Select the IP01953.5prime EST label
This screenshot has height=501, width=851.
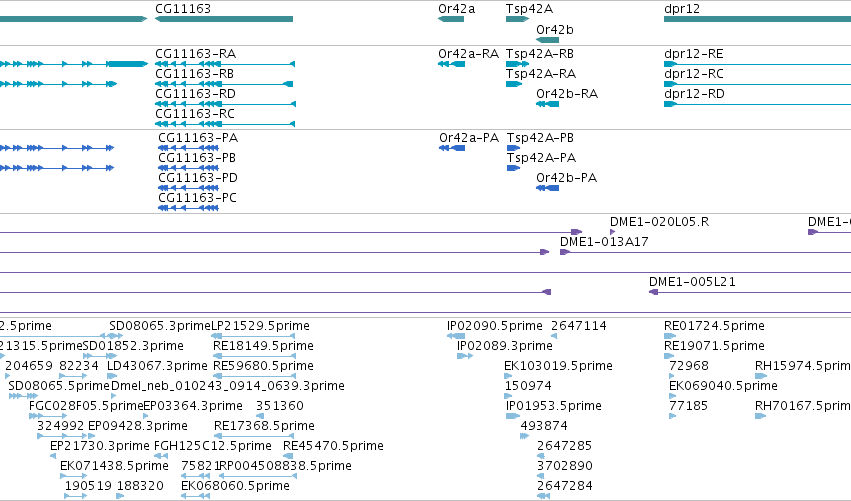click(x=554, y=407)
